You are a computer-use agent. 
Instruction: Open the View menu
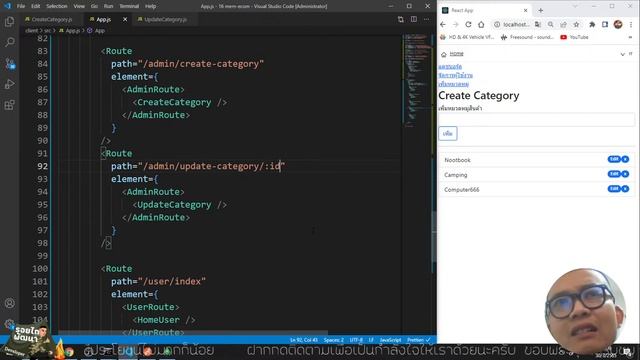79,6
